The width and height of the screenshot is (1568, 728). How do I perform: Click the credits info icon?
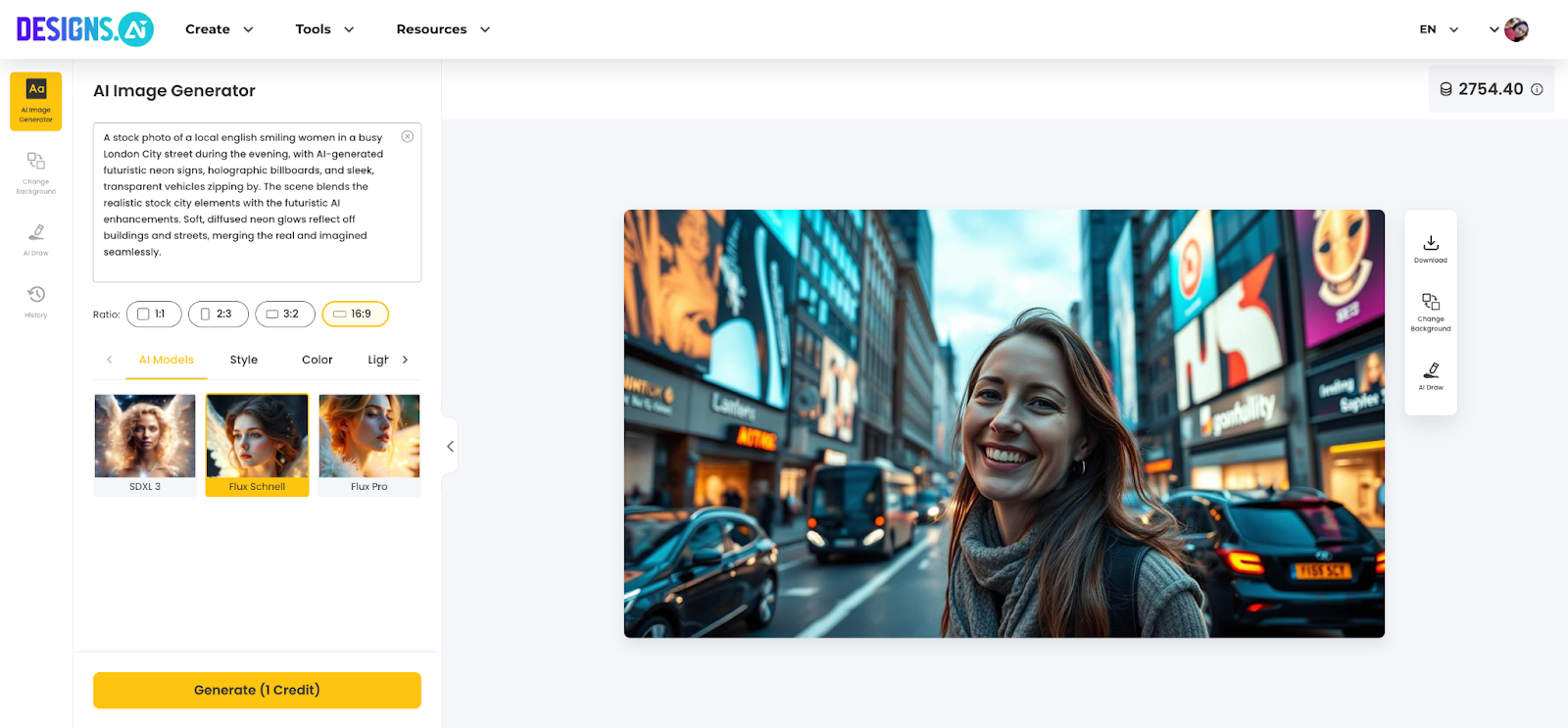[1537, 89]
